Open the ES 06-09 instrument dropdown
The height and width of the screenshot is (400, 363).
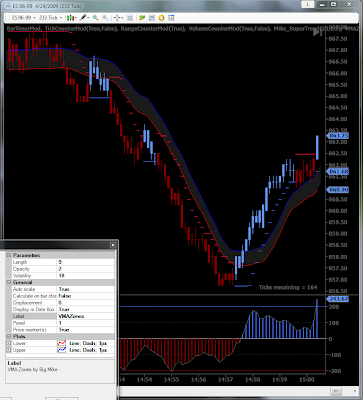[24, 18]
